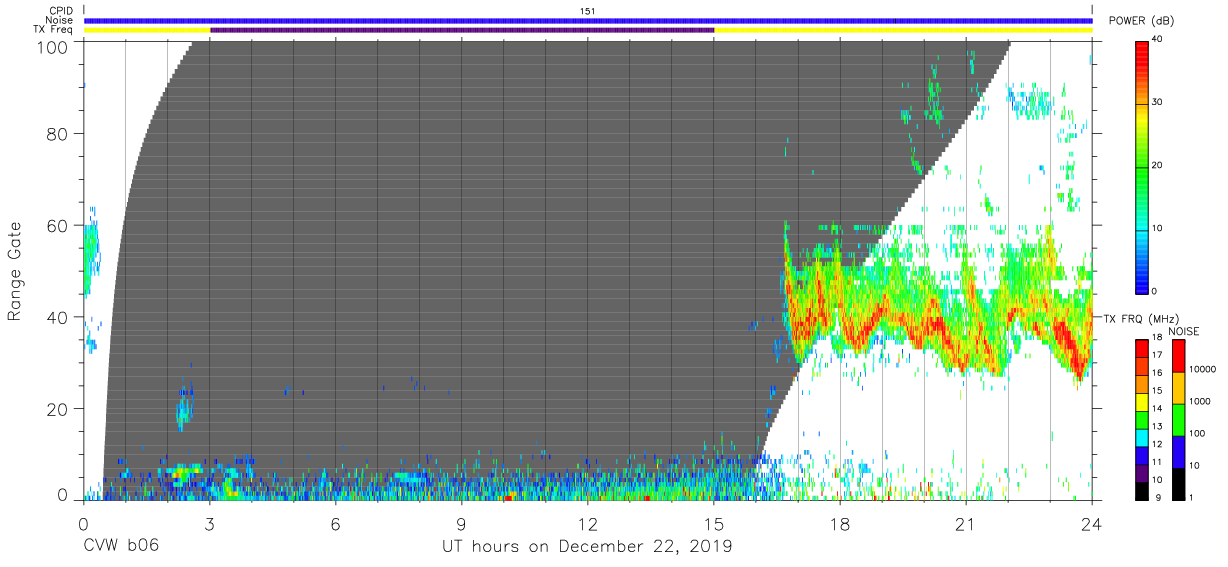The height and width of the screenshot is (567, 1228).
Task: Select the 100 label in NOISE legend
Action: 1196,433
